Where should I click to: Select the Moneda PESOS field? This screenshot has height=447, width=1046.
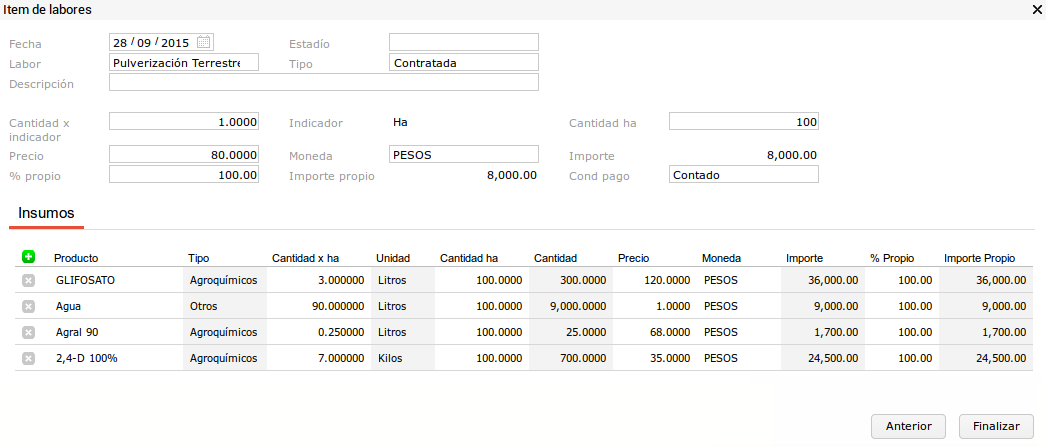point(463,154)
